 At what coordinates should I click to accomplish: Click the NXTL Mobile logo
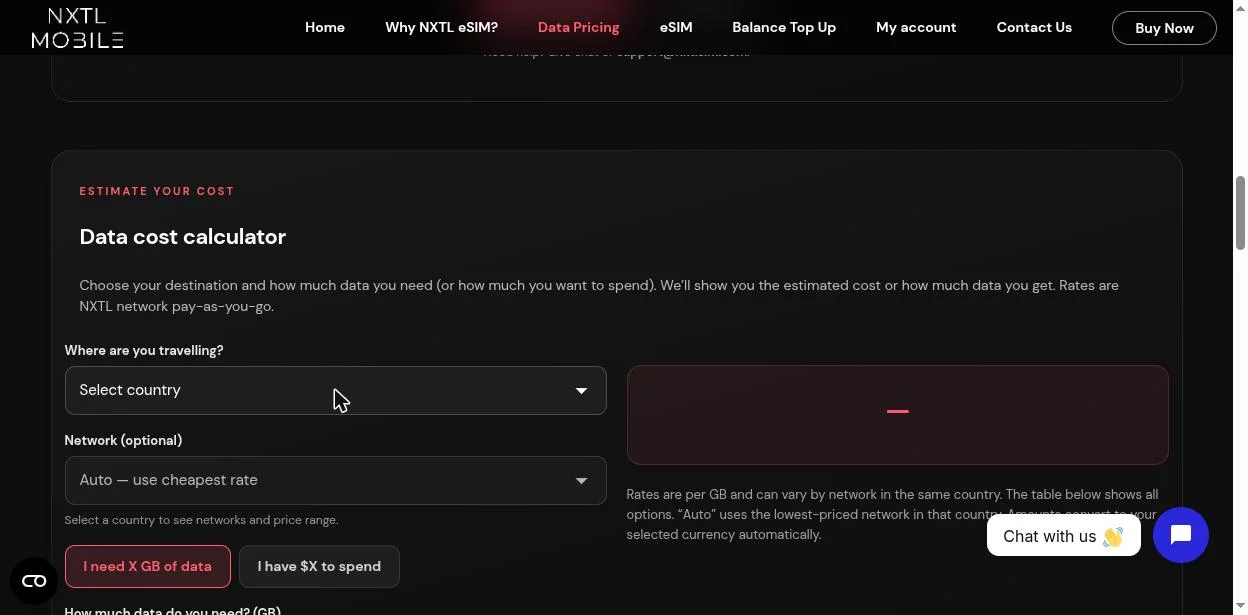point(77,28)
